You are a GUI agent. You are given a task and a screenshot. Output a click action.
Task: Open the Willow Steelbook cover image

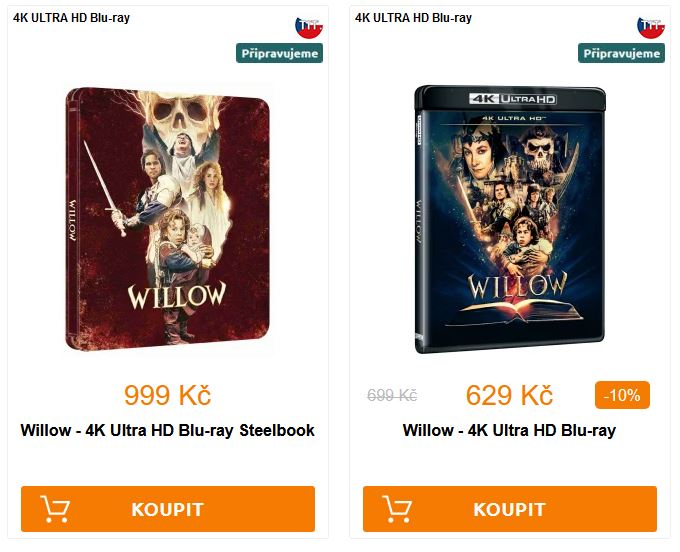(167, 219)
